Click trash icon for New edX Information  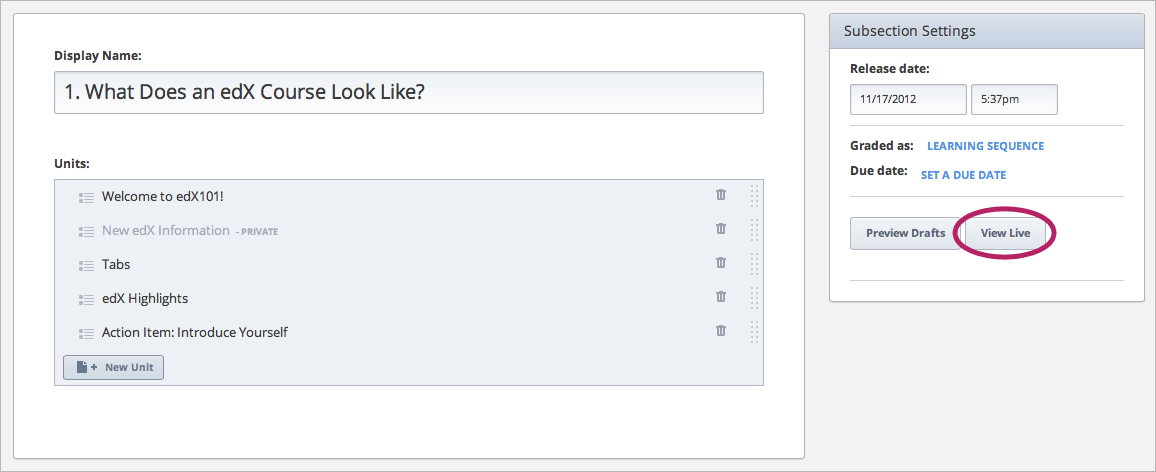721,229
